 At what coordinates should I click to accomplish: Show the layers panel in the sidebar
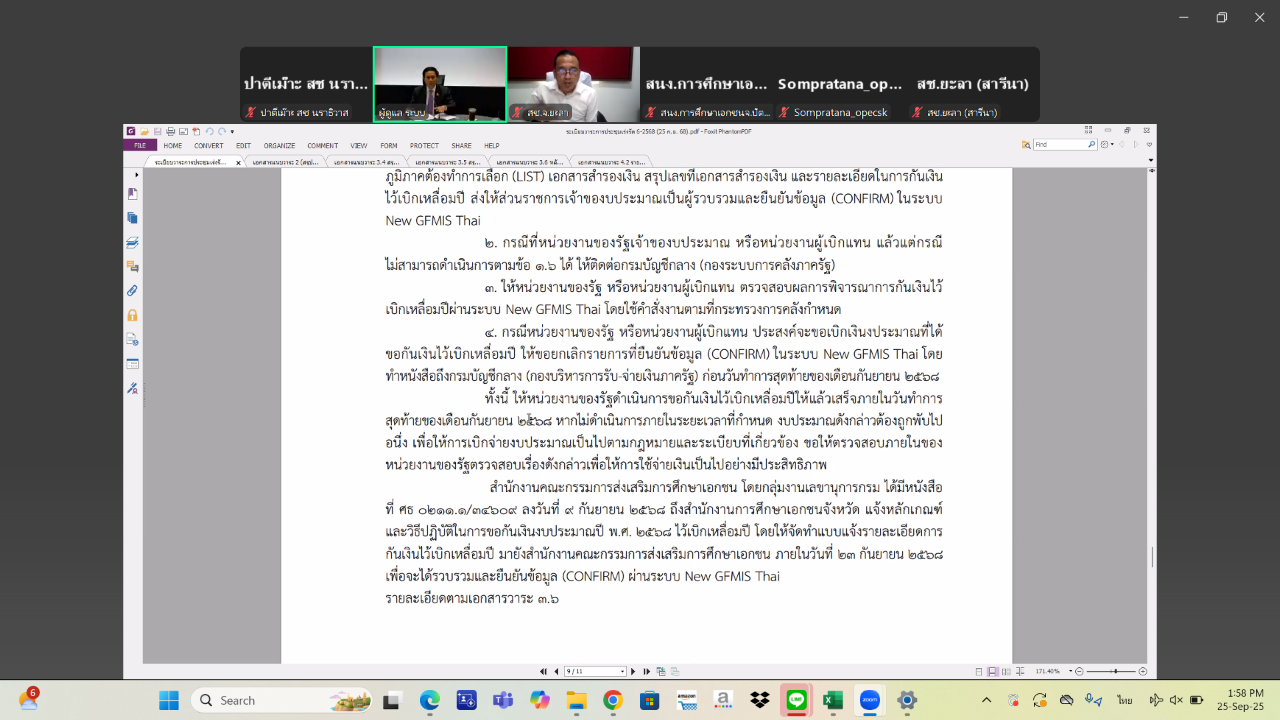point(133,242)
